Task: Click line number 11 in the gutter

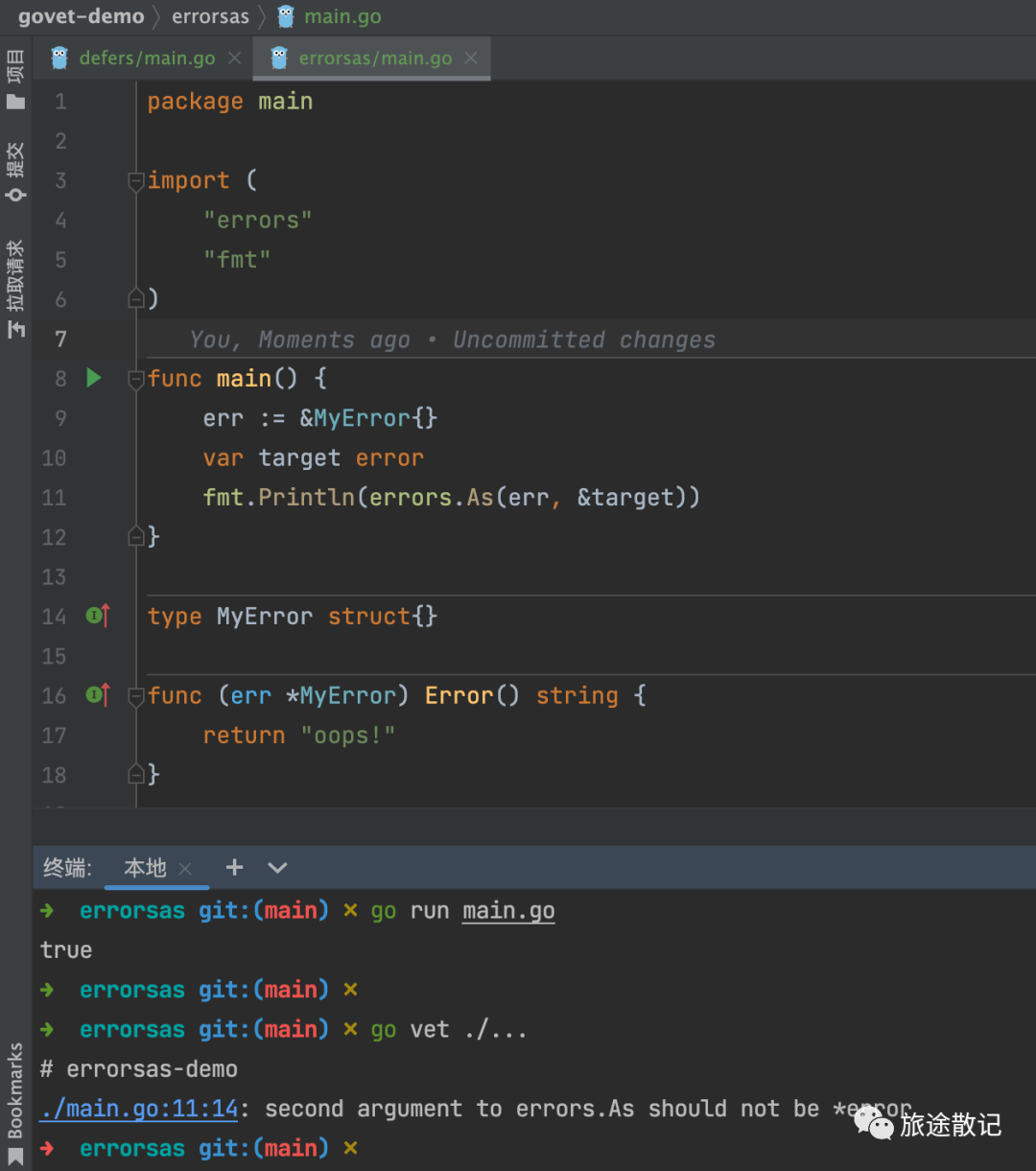Action: click(x=54, y=497)
